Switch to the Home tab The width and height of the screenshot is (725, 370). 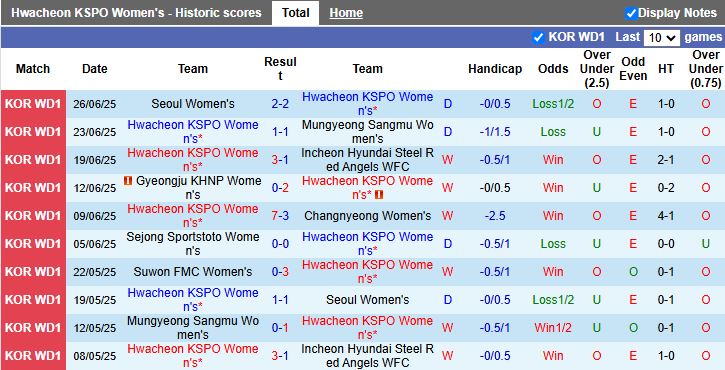click(x=346, y=13)
